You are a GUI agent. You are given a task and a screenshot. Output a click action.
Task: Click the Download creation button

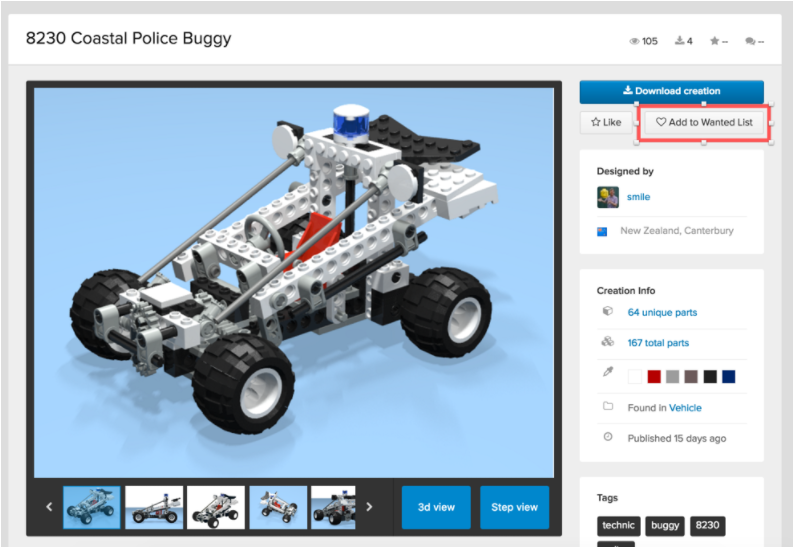[671, 91]
